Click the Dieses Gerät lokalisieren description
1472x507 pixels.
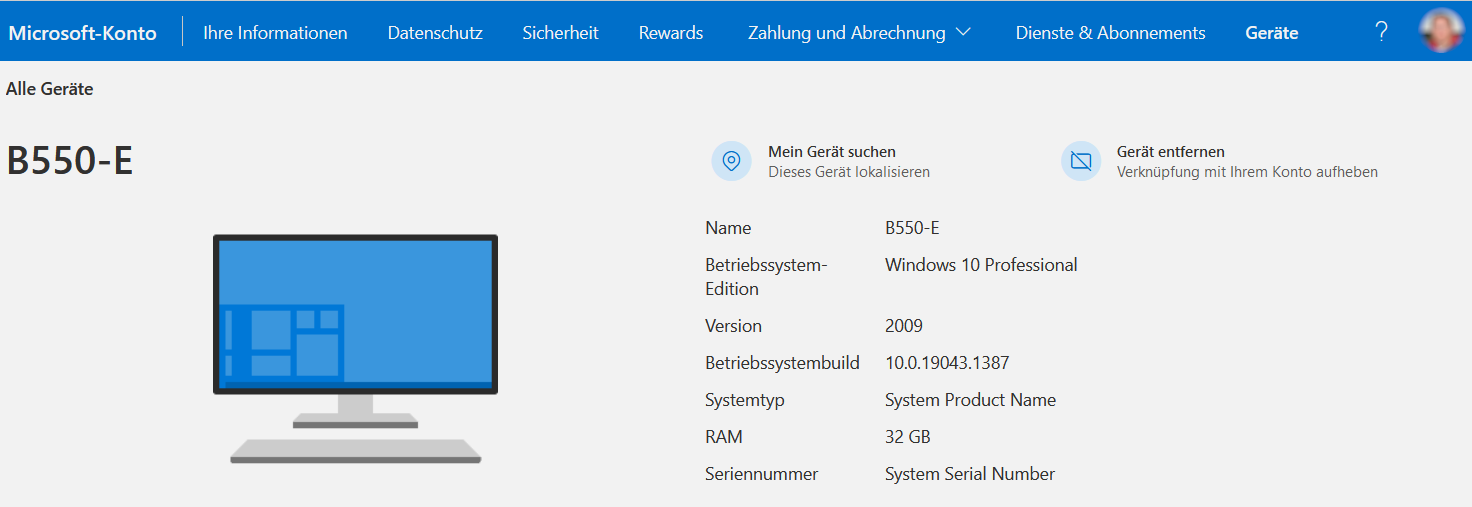tap(849, 172)
